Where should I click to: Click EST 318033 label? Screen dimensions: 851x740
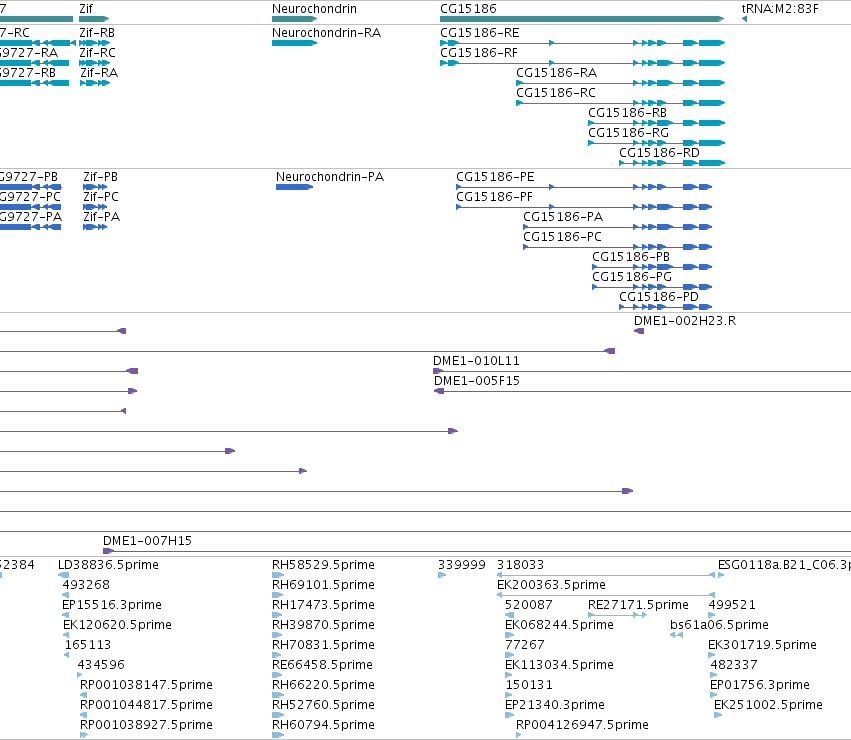520,565
